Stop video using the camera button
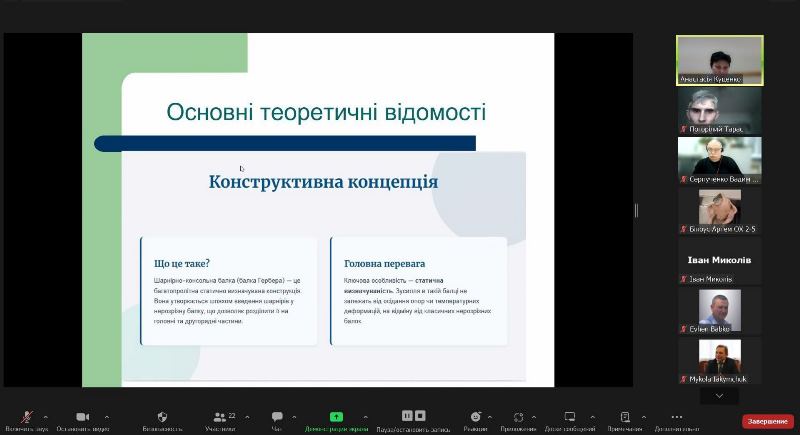This screenshot has height=435, width=800. tap(82, 417)
